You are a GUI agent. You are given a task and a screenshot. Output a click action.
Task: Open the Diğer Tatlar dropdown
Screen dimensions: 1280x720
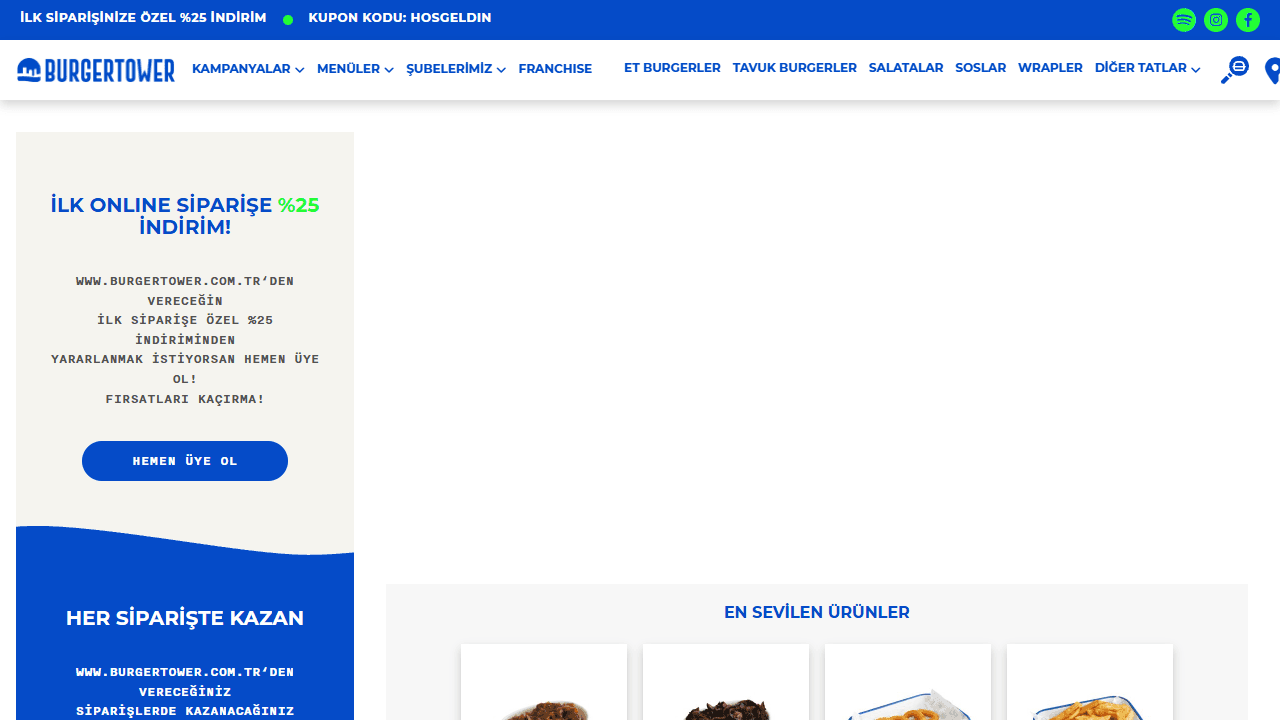click(1147, 68)
